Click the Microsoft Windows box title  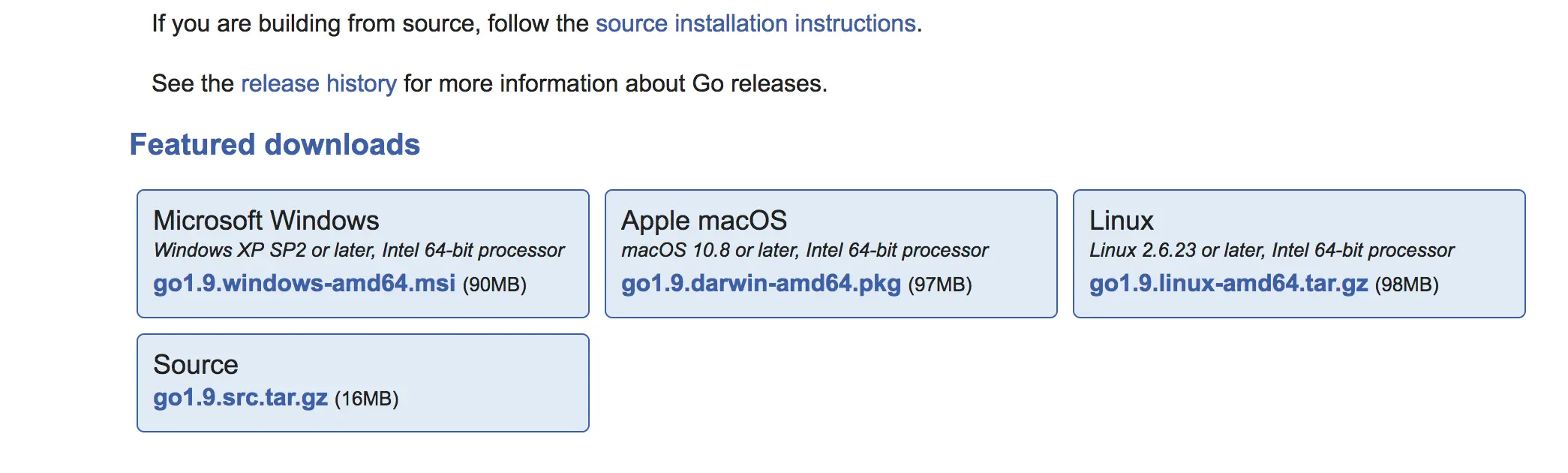266,221
